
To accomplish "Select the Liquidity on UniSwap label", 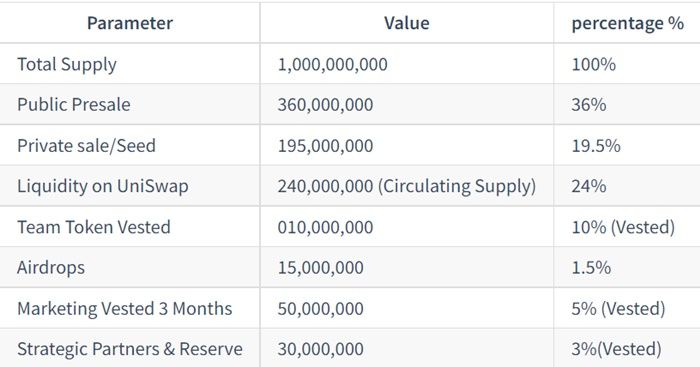I will pos(103,186).
